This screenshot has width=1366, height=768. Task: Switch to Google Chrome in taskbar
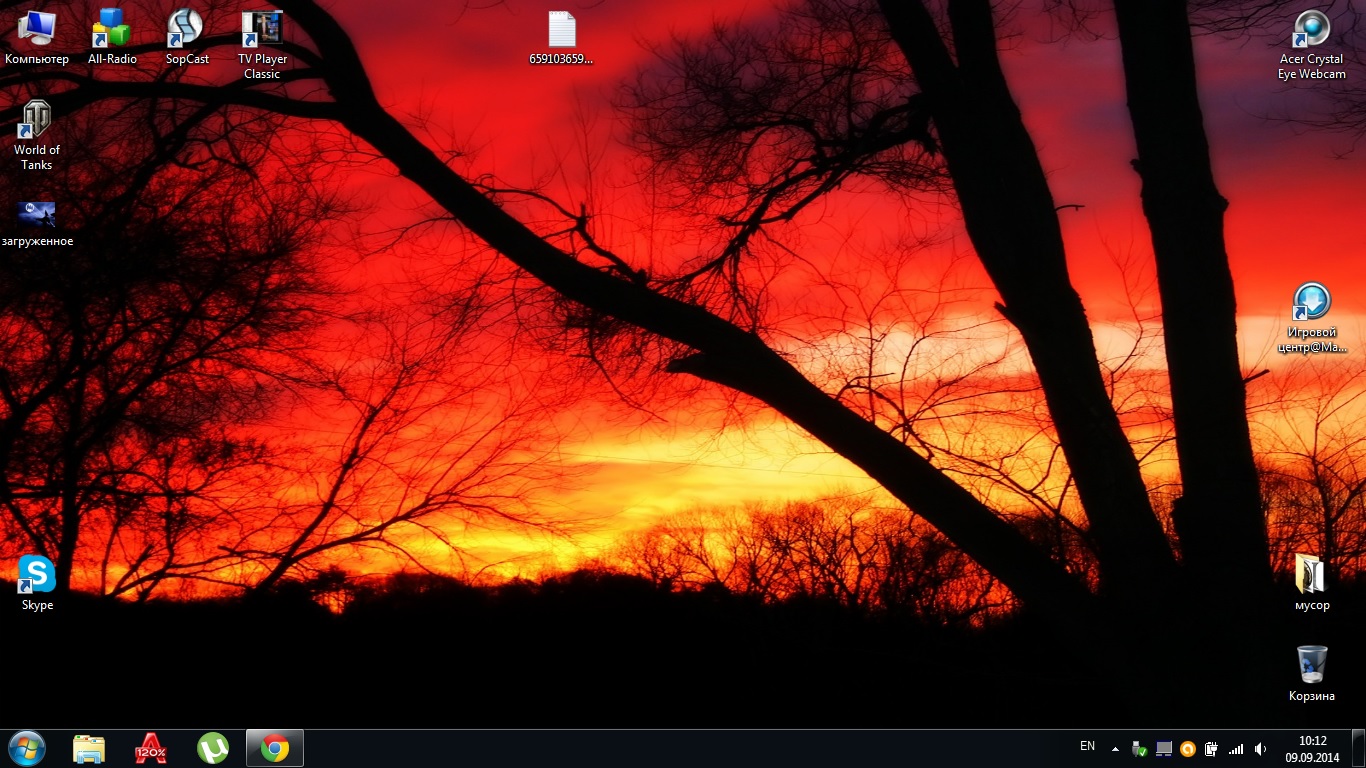coord(275,748)
